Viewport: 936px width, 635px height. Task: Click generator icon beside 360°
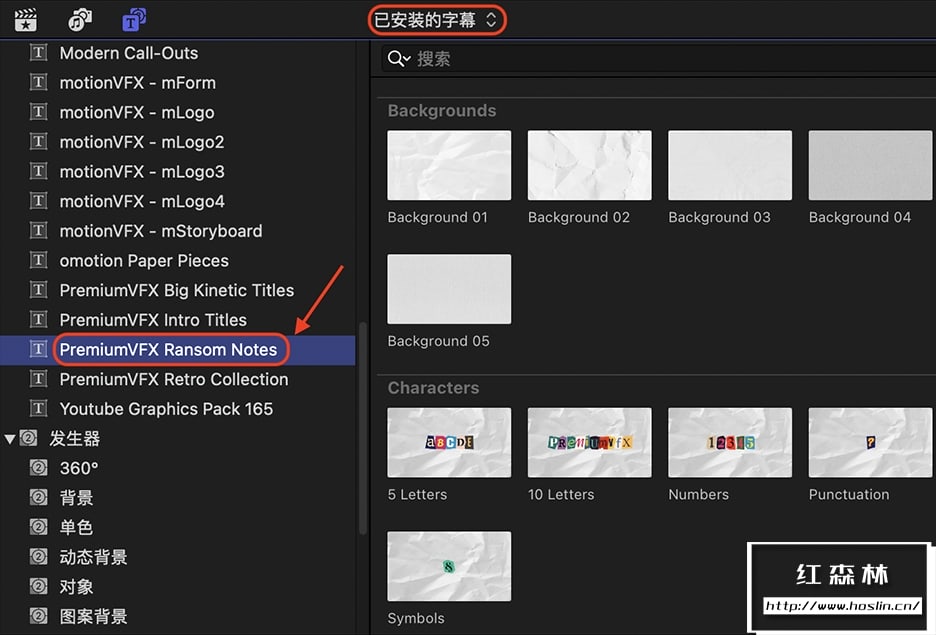click(x=38, y=467)
